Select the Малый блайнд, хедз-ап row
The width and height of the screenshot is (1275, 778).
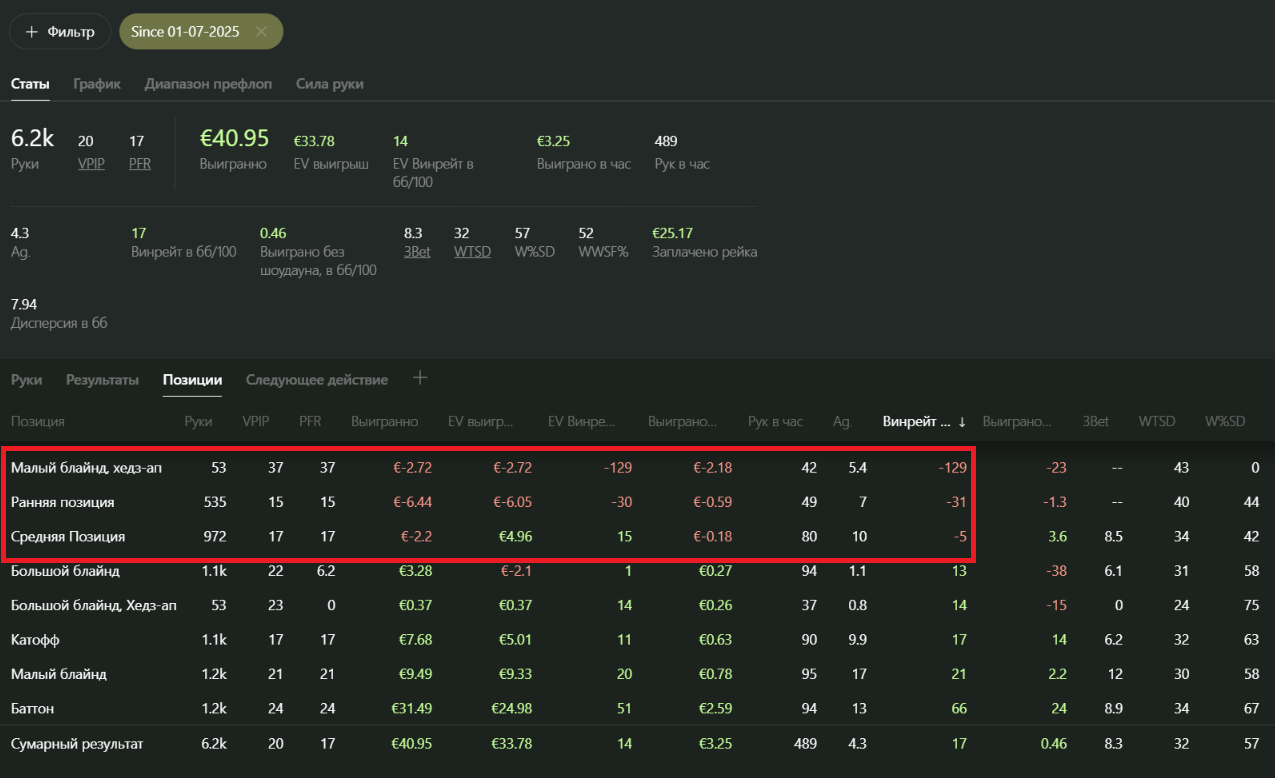637,468
